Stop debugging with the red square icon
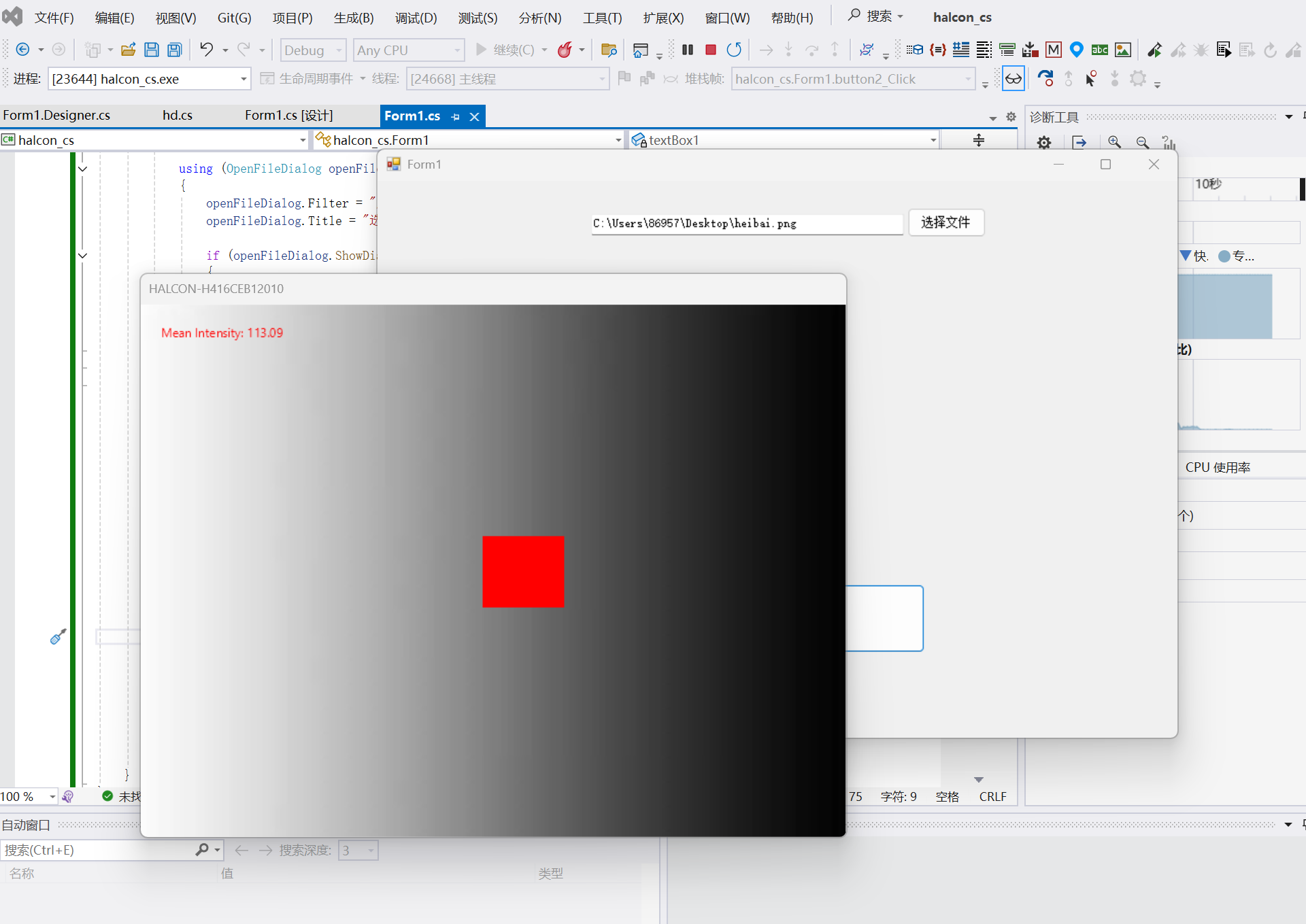The image size is (1306, 924). tap(711, 50)
